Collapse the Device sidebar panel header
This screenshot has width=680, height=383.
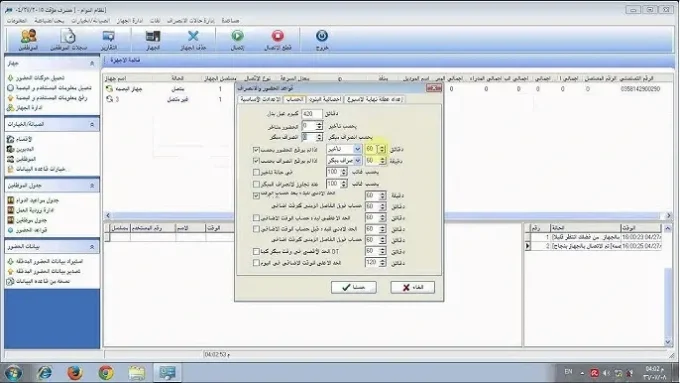pos(92,64)
